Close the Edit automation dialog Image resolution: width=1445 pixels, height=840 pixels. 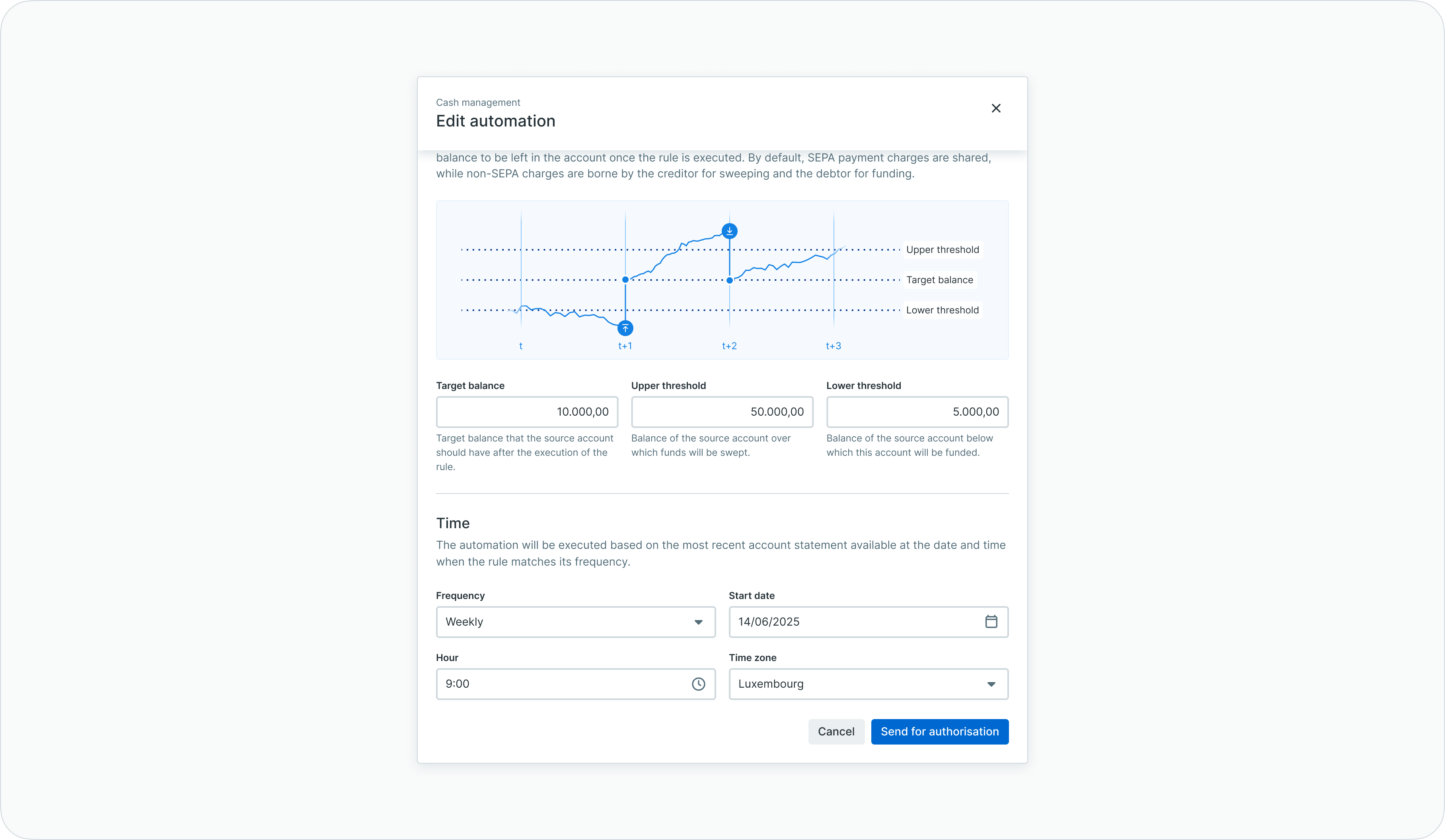(995, 108)
